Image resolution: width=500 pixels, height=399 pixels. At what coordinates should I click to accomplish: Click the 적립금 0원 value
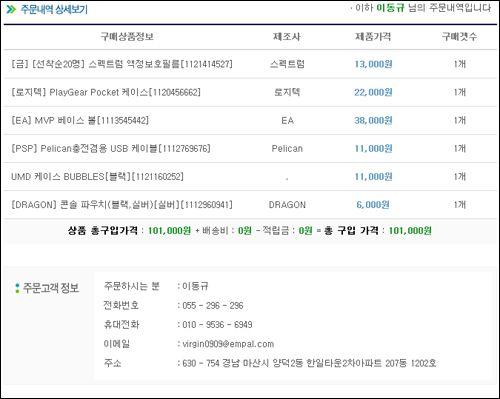pos(305,230)
